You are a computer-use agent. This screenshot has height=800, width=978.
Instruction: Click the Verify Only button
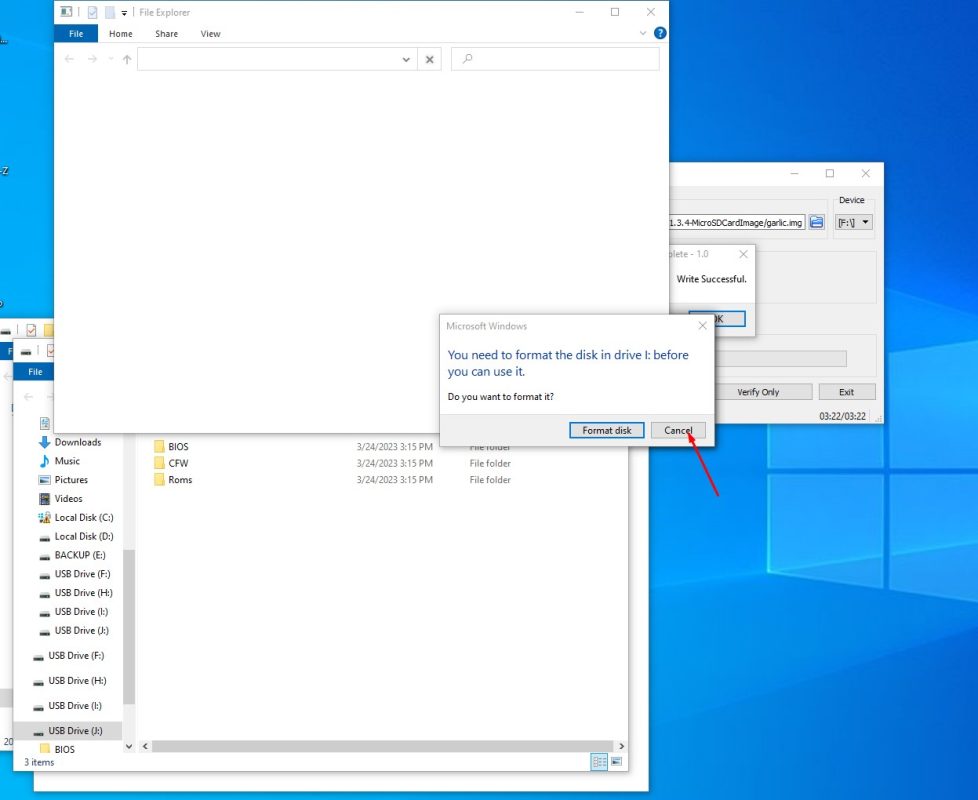757,392
